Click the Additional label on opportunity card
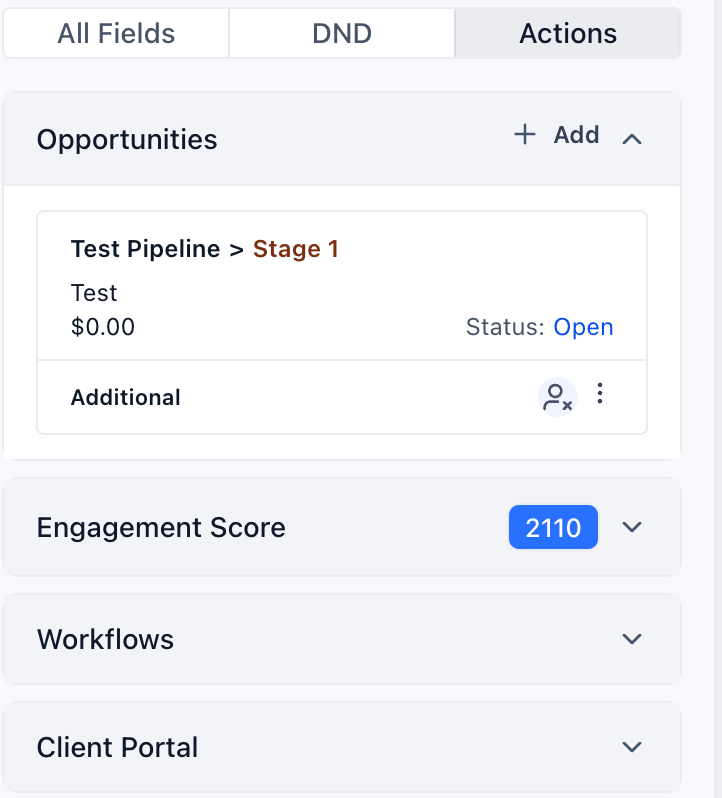The width and height of the screenshot is (722, 798). 126,397
